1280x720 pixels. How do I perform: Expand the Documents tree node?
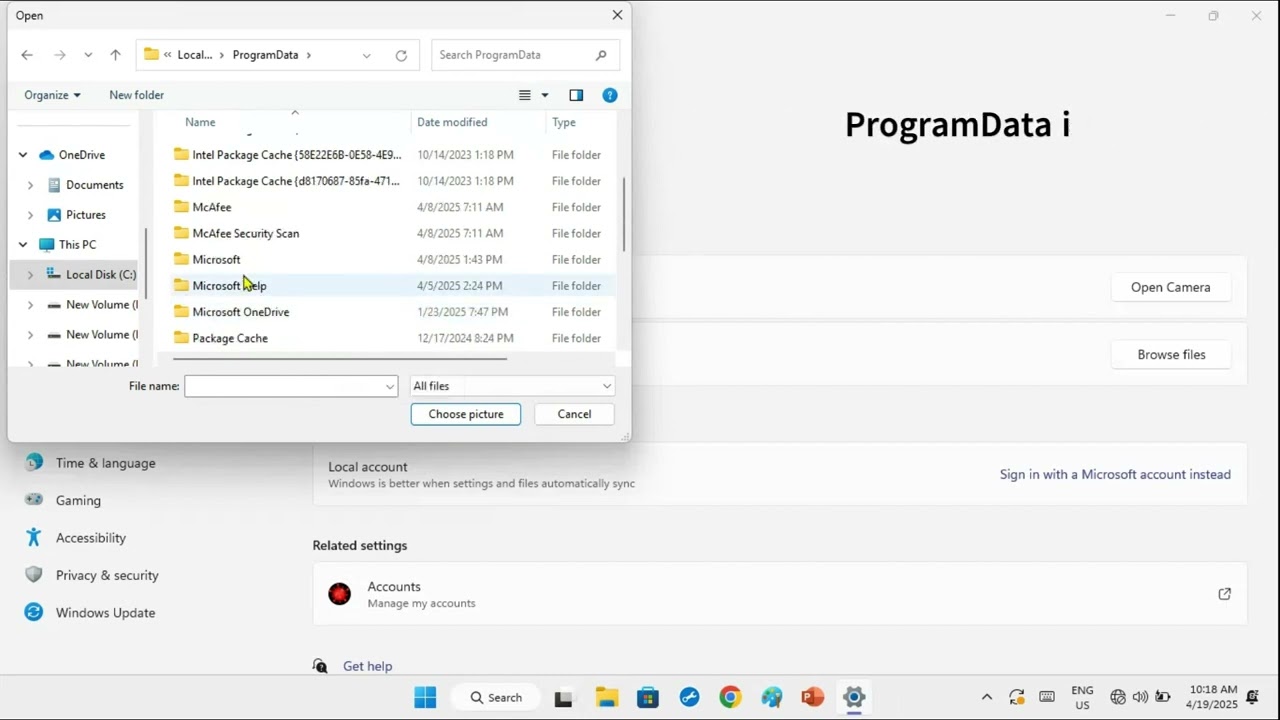click(30, 185)
